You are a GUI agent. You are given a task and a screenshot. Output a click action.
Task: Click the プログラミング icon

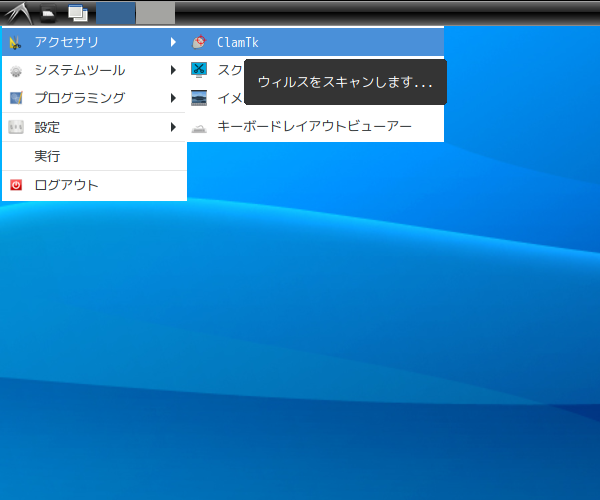click(x=16, y=98)
